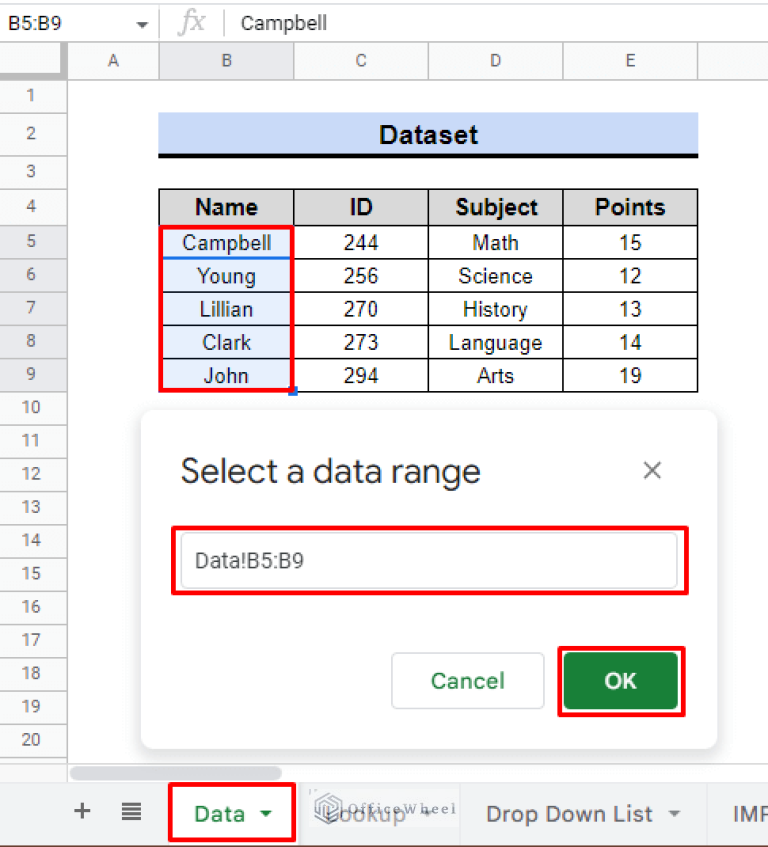Close the Select a data range dialog
The width and height of the screenshot is (768, 847).
tap(652, 470)
